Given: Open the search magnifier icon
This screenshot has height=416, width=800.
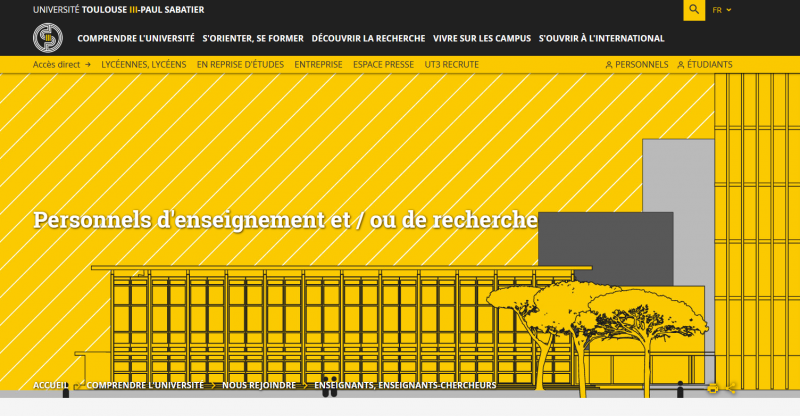Looking at the screenshot, I should tap(694, 10).
